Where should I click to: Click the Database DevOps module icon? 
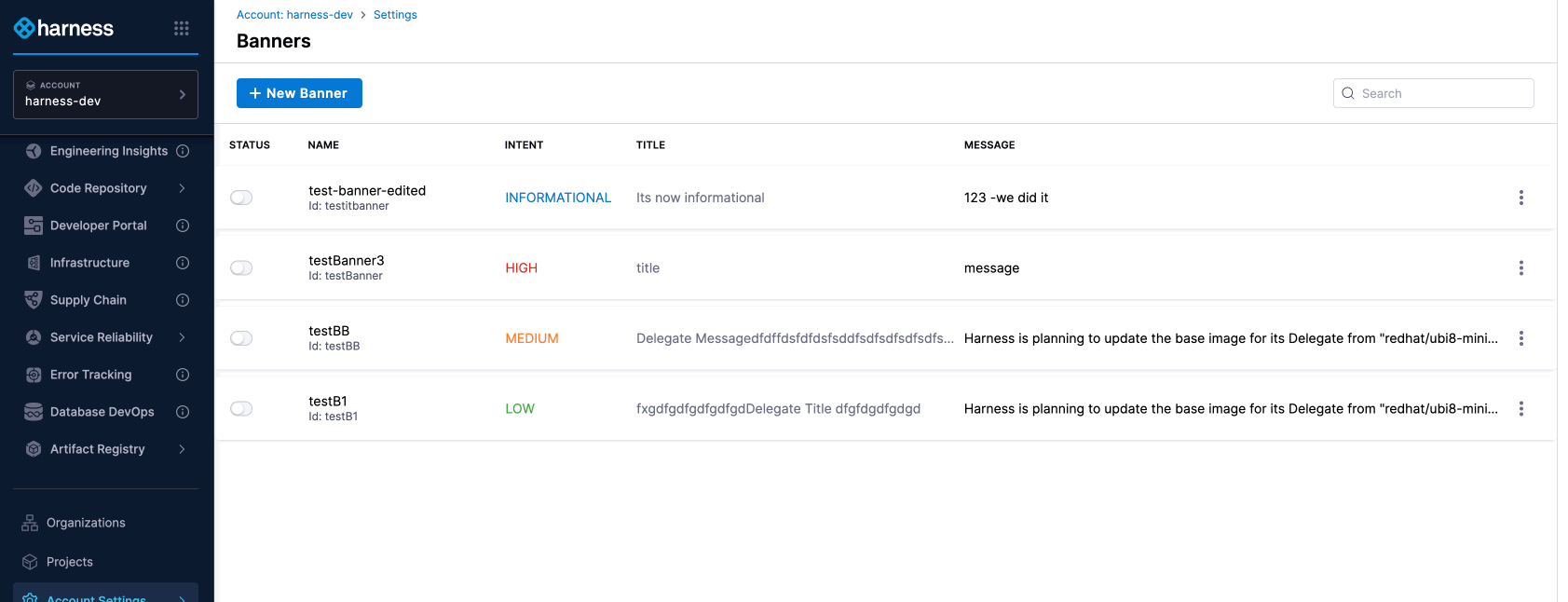pyautogui.click(x=34, y=412)
